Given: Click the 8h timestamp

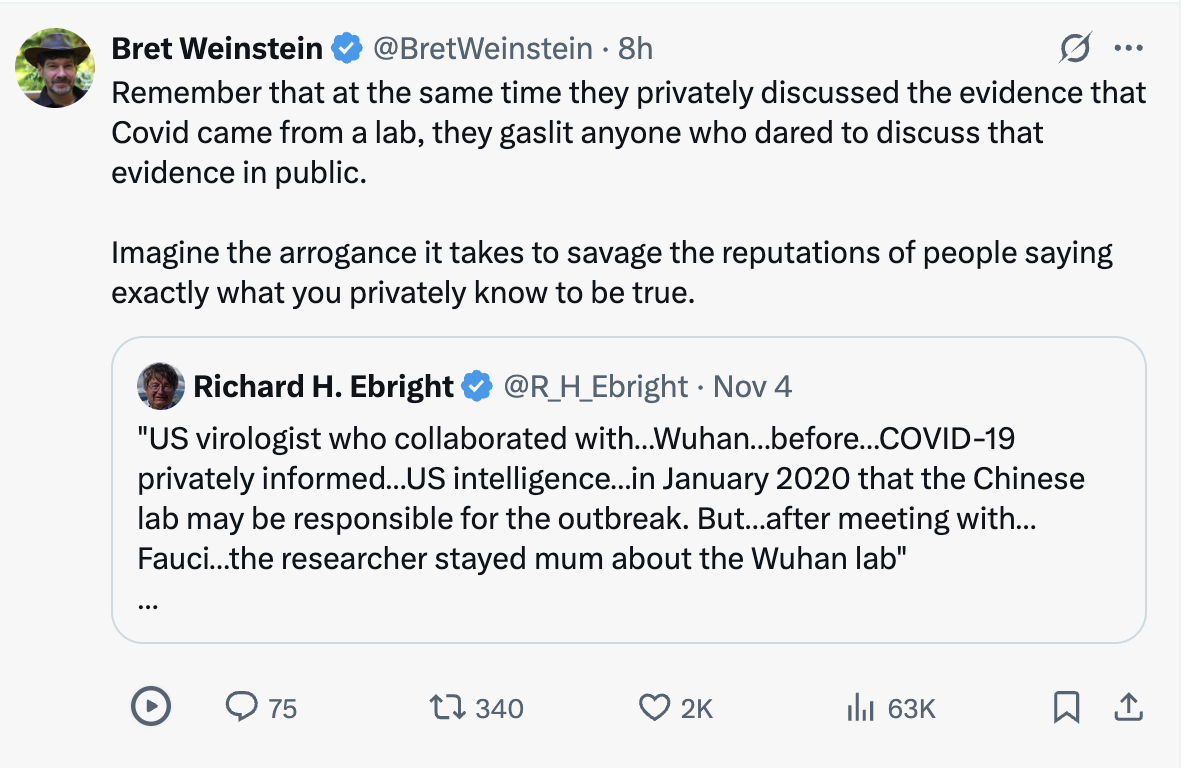Looking at the screenshot, I should [x=636, y=48].
